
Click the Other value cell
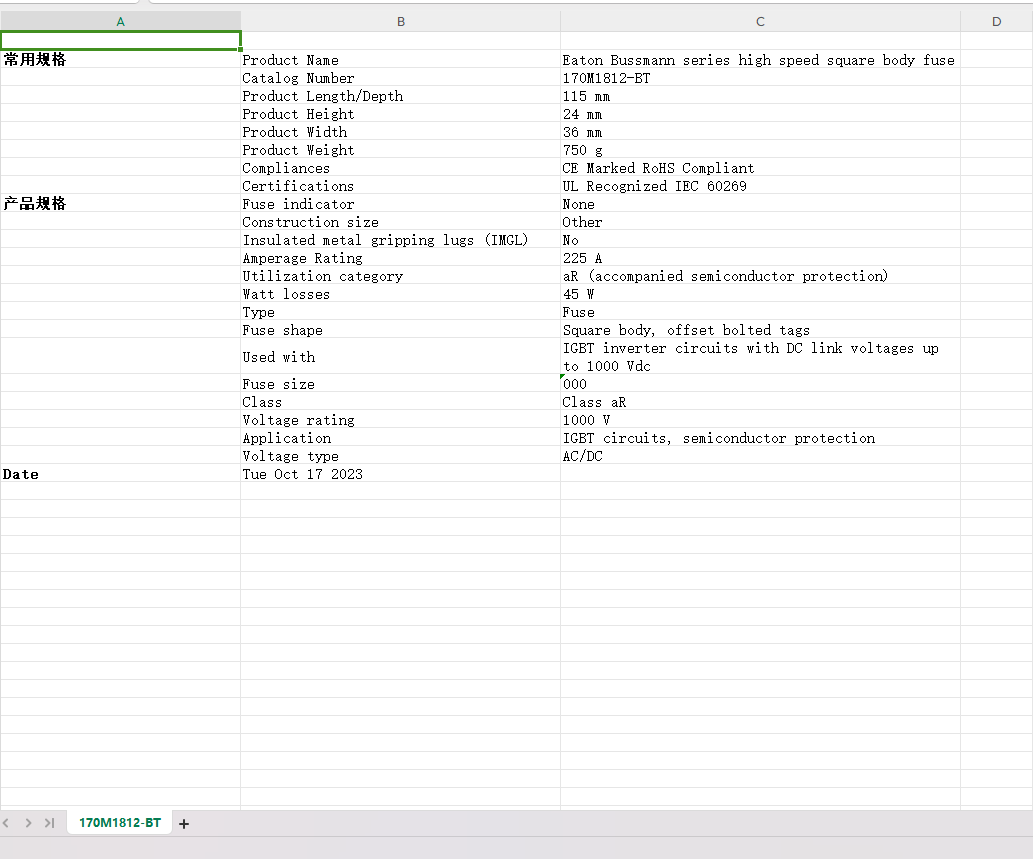[760, 221]
